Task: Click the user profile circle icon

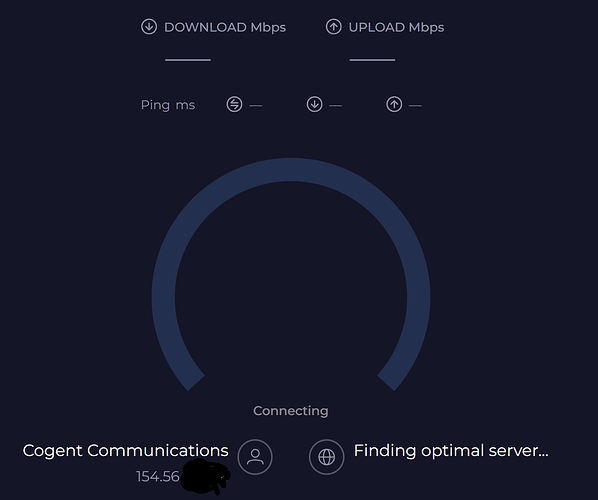Action: point(255,457)
